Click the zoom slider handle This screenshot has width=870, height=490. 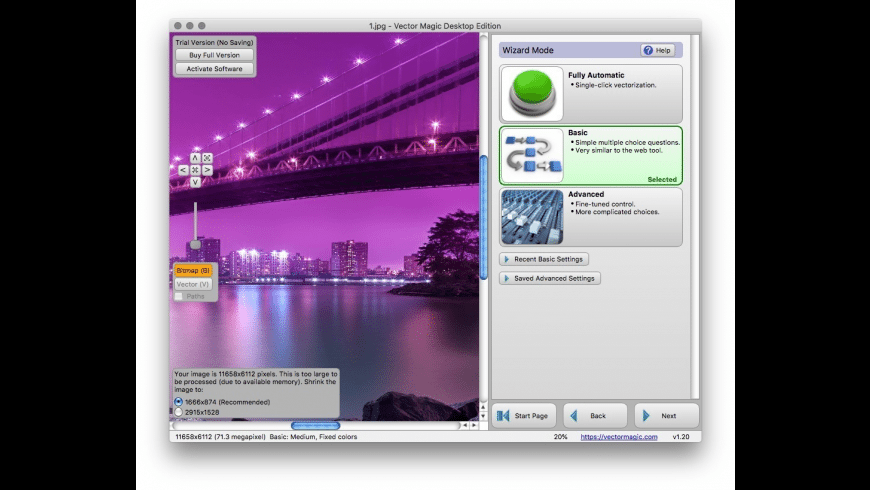[x=195, y=244]
